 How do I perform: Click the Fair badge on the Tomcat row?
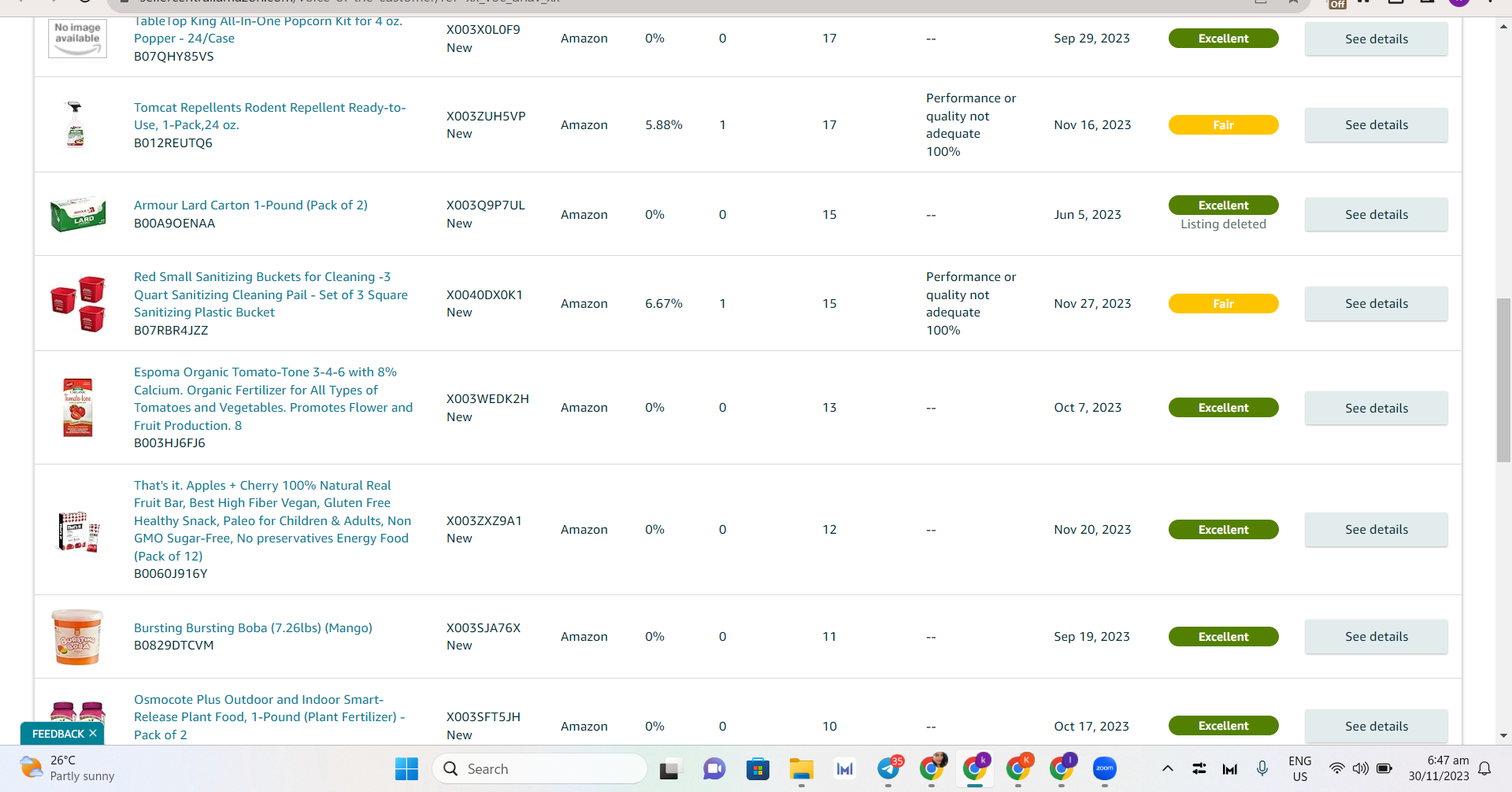1223,124
